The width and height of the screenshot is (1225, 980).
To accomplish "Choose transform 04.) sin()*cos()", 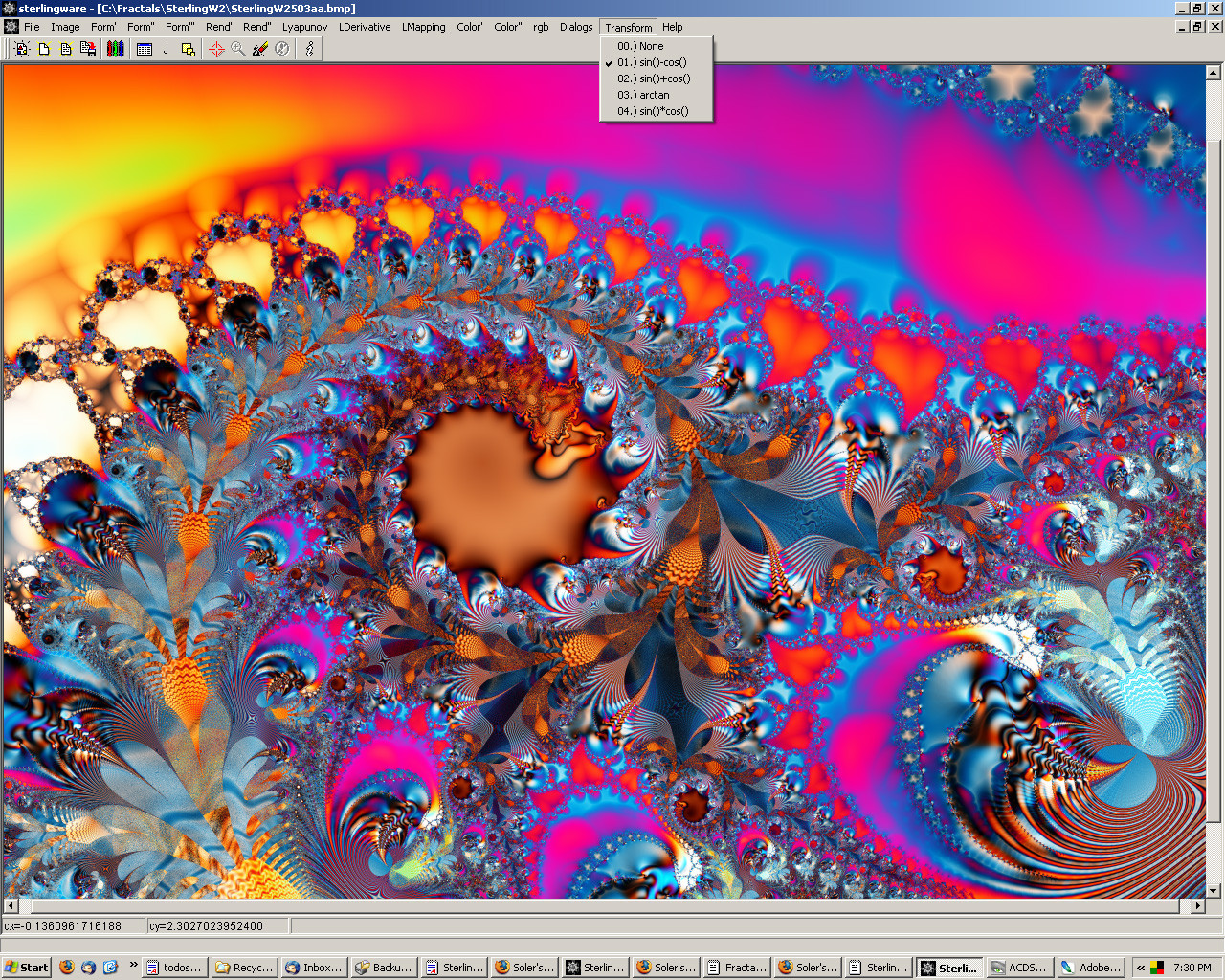I will point(657,111).
